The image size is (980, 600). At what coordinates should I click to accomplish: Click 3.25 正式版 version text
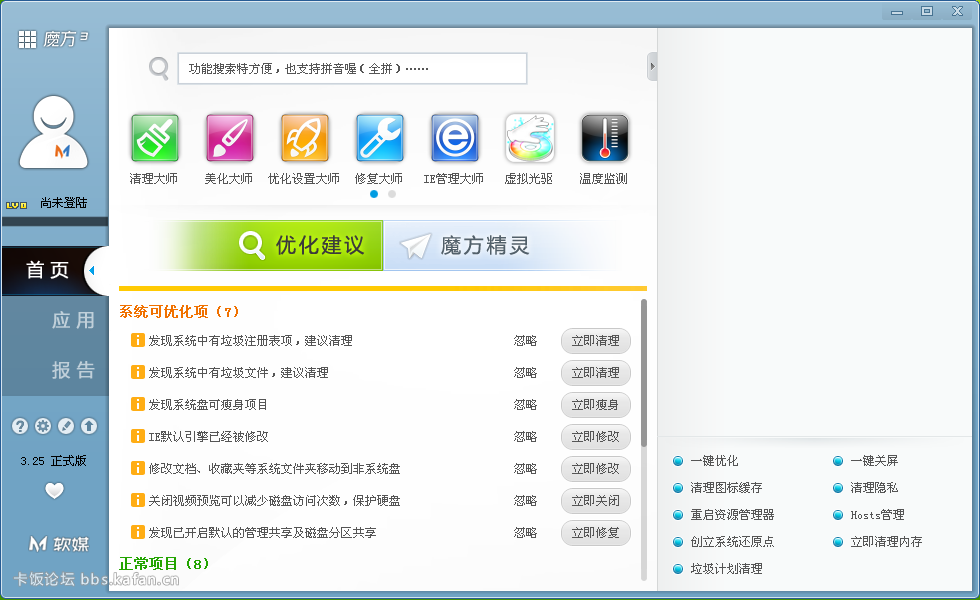click(53, 461)
